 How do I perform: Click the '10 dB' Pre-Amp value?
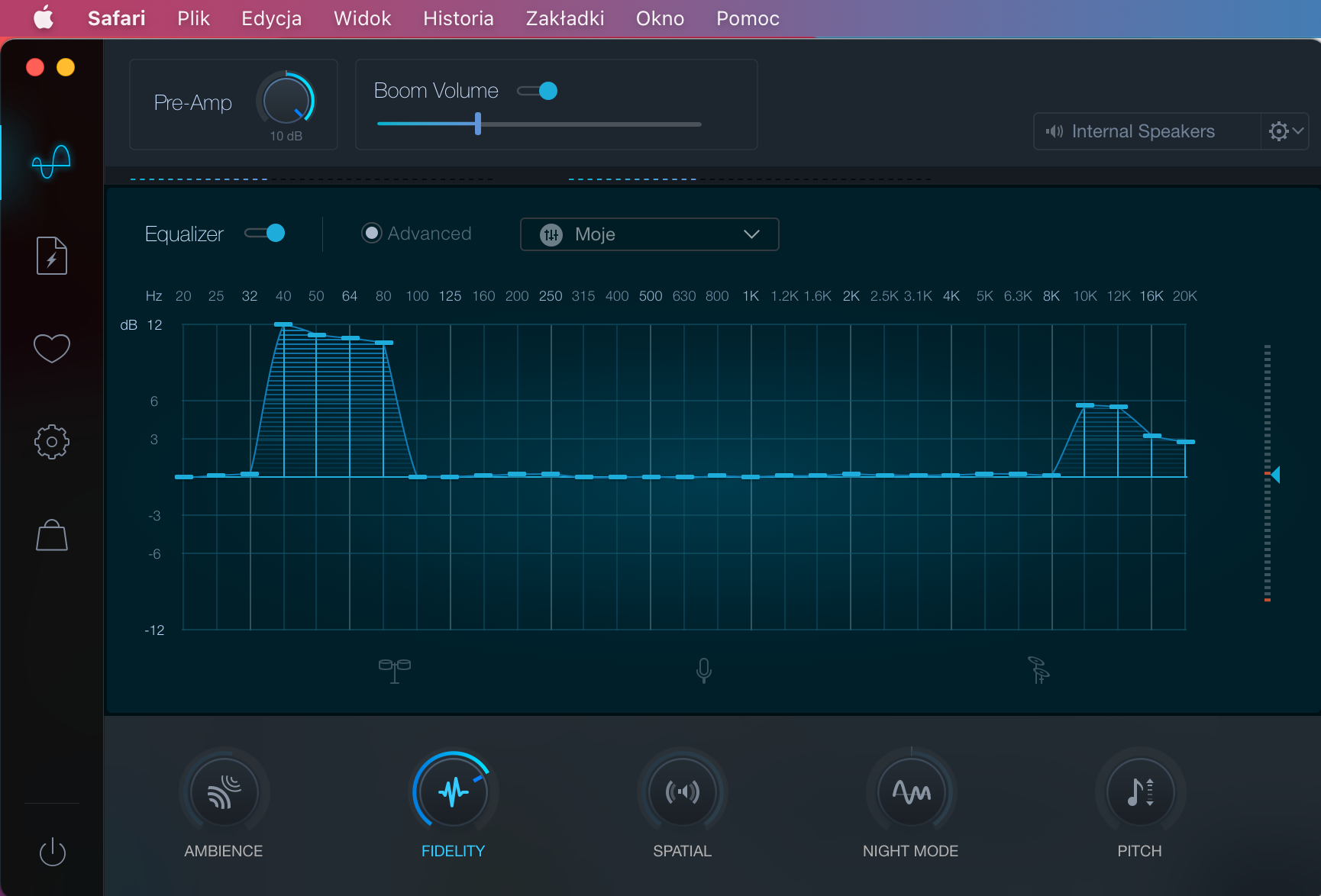[286, 136]
